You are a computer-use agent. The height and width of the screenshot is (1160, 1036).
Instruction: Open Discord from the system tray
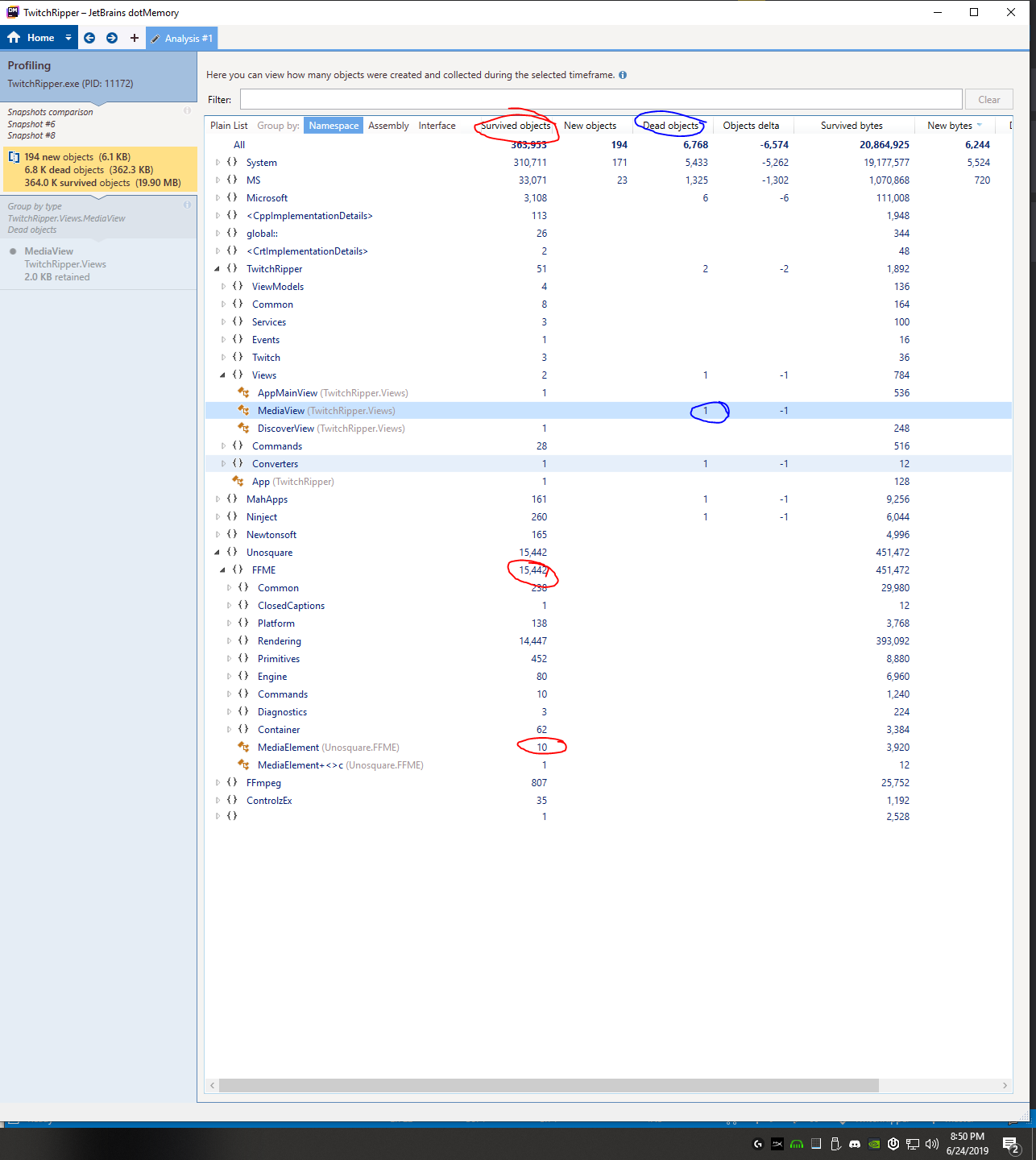[x=855, y=1143]
